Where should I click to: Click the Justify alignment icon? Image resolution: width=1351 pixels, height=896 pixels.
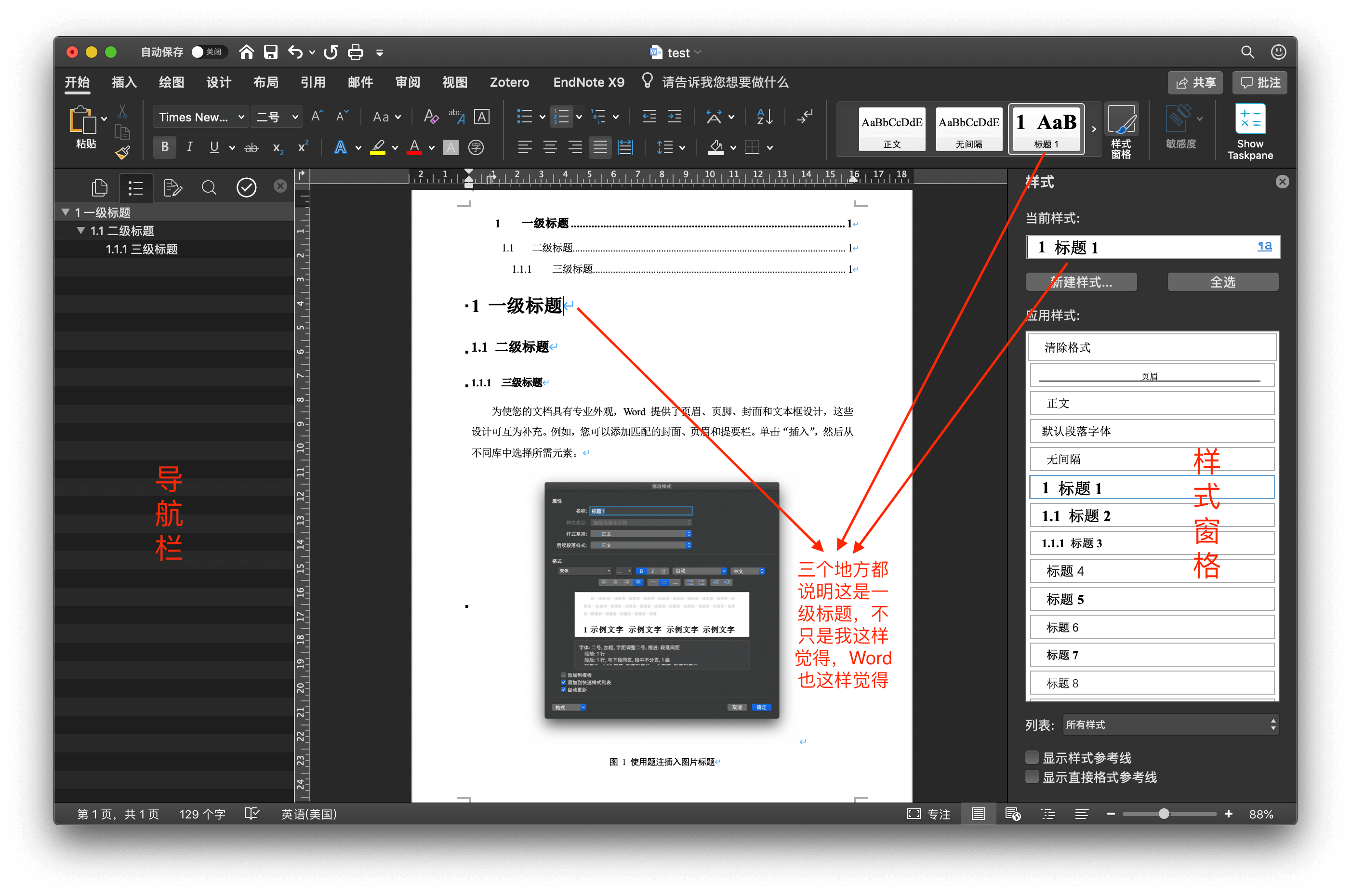(600, 147)
